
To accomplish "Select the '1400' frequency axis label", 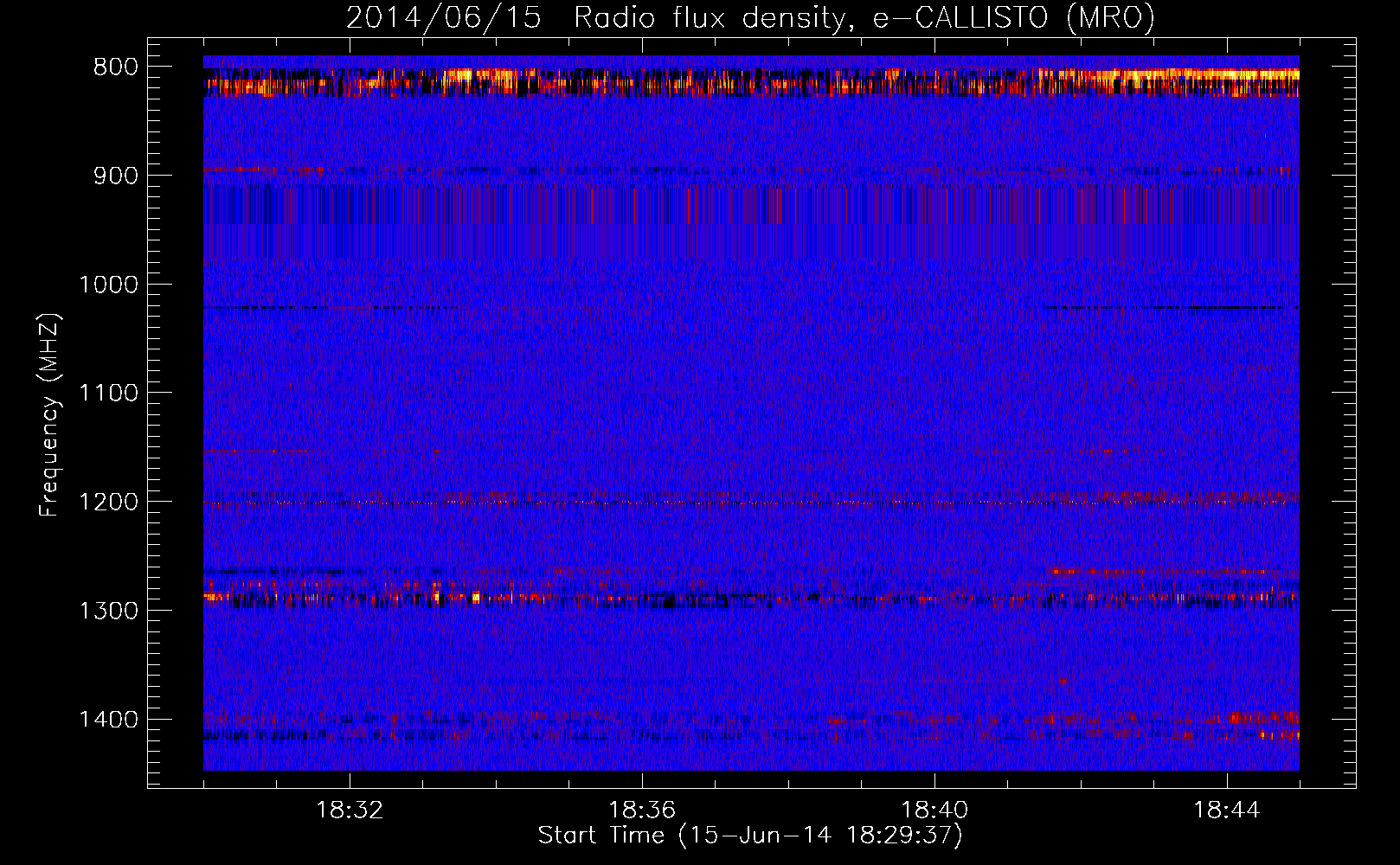I will pyautogui.click(x=108, y=720).
